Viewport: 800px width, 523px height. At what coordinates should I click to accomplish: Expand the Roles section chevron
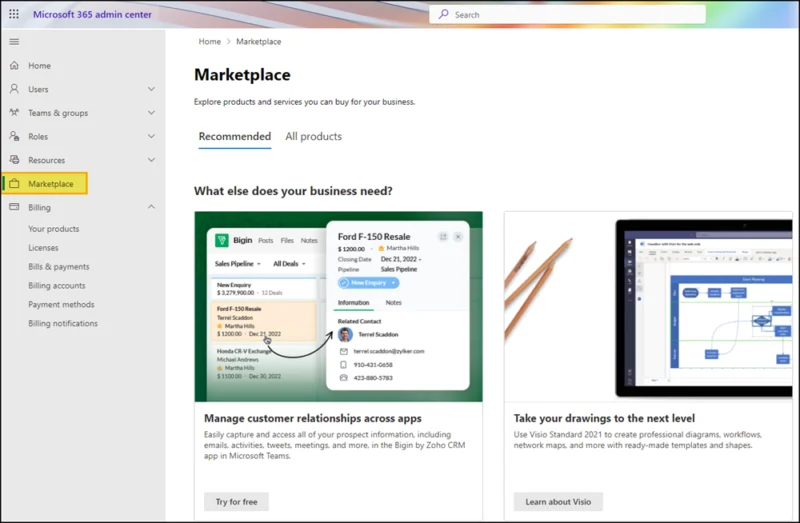(x=152, y=136)
